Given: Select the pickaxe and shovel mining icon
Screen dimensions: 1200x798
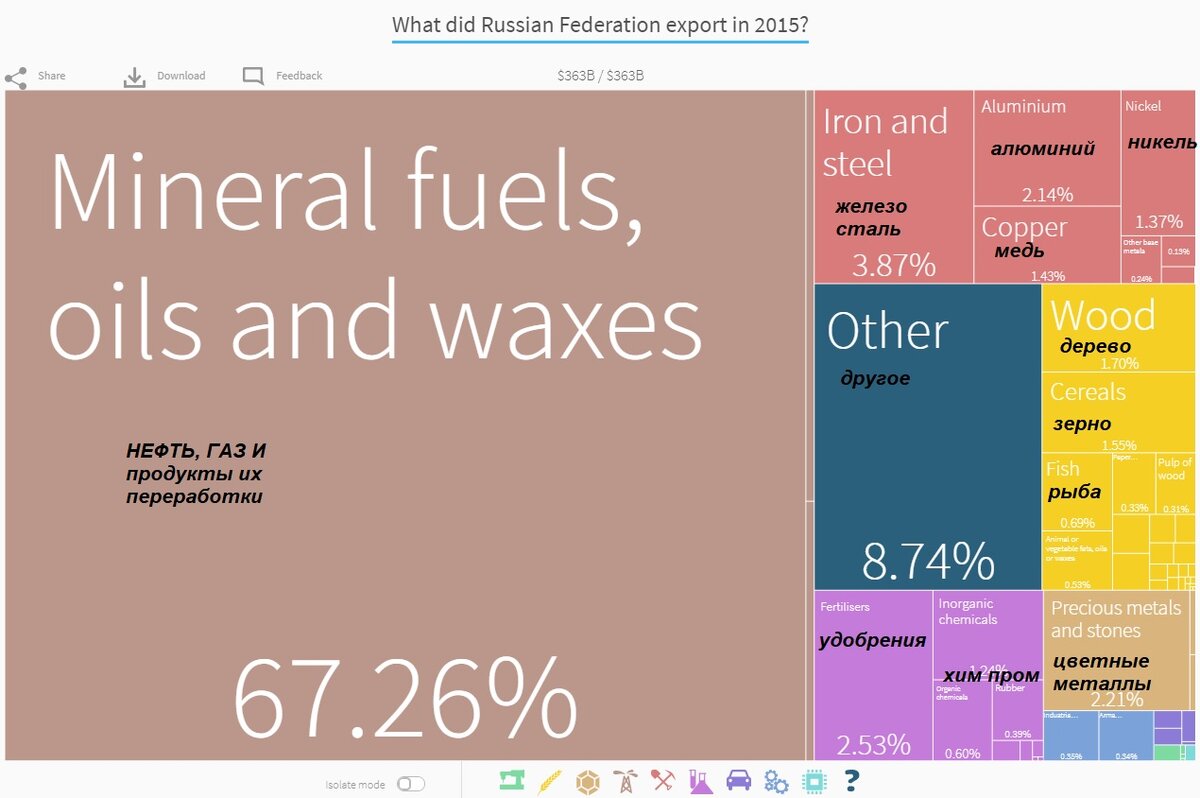Looking at the screenshot, I should click(x=661, y=782).
